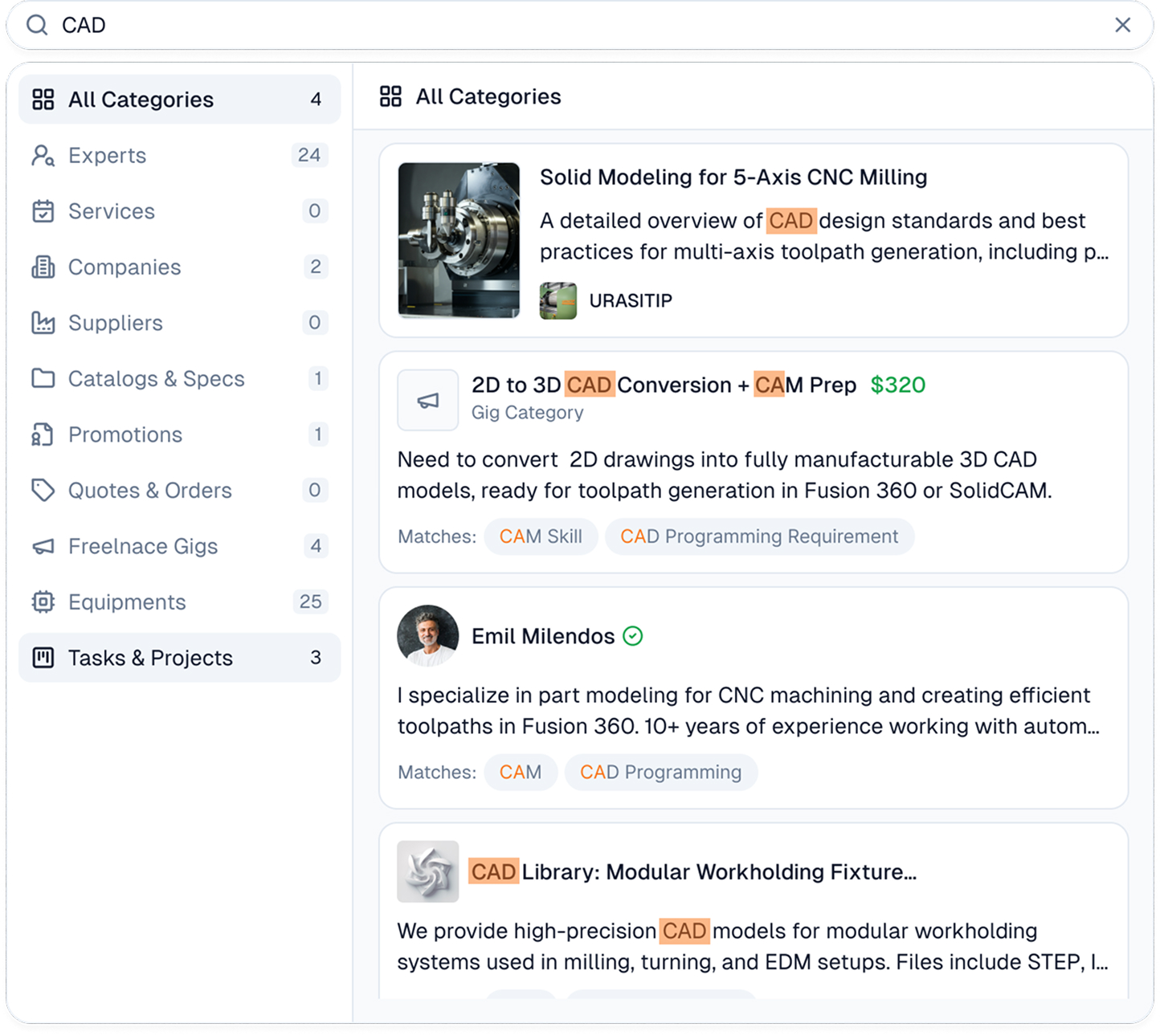This screenshot has height=1036, width=1160.
Task: Click the verified badge next to Emil Milendos
Action: coord(633,636)
